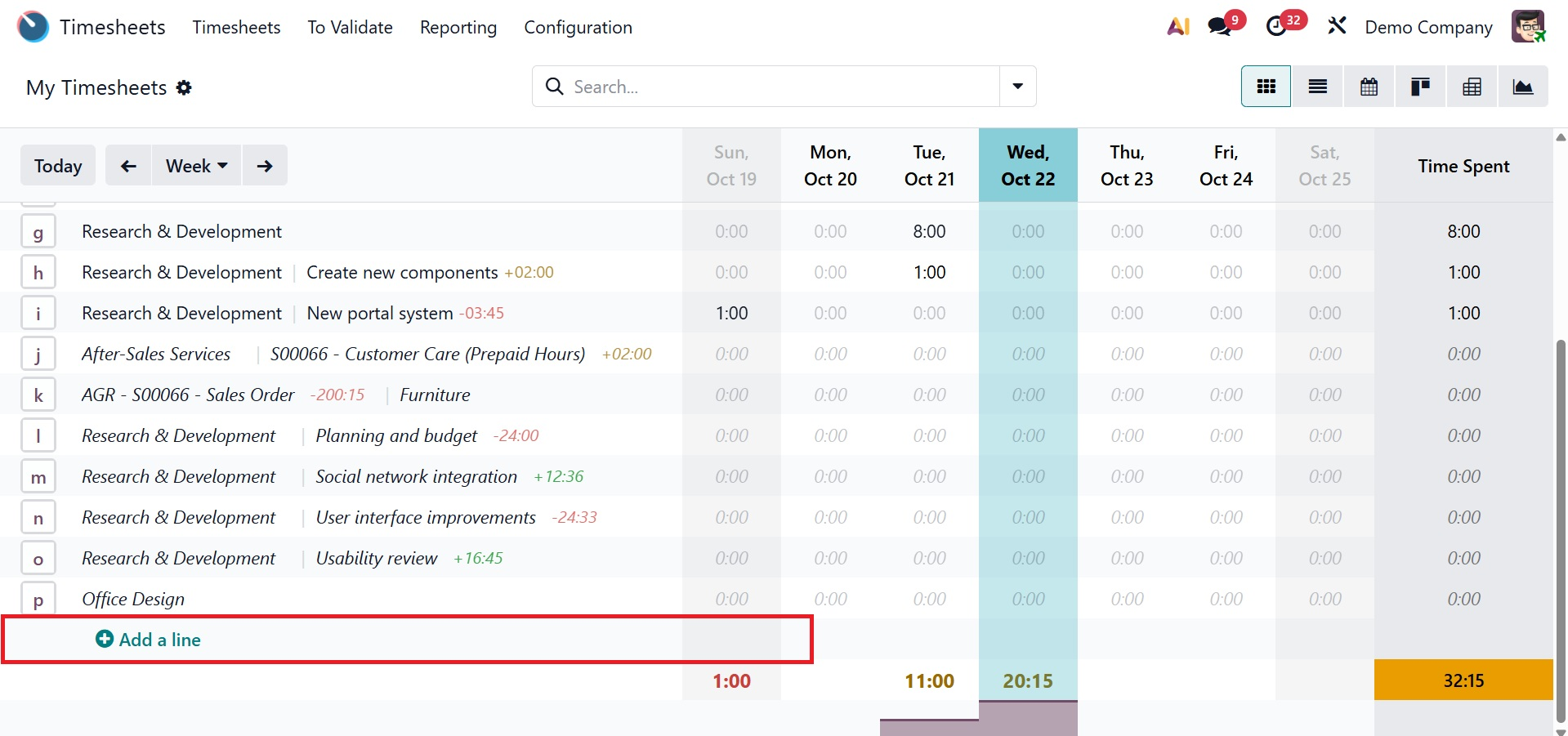Open the Demo Company switcher

coord(1427,27)
